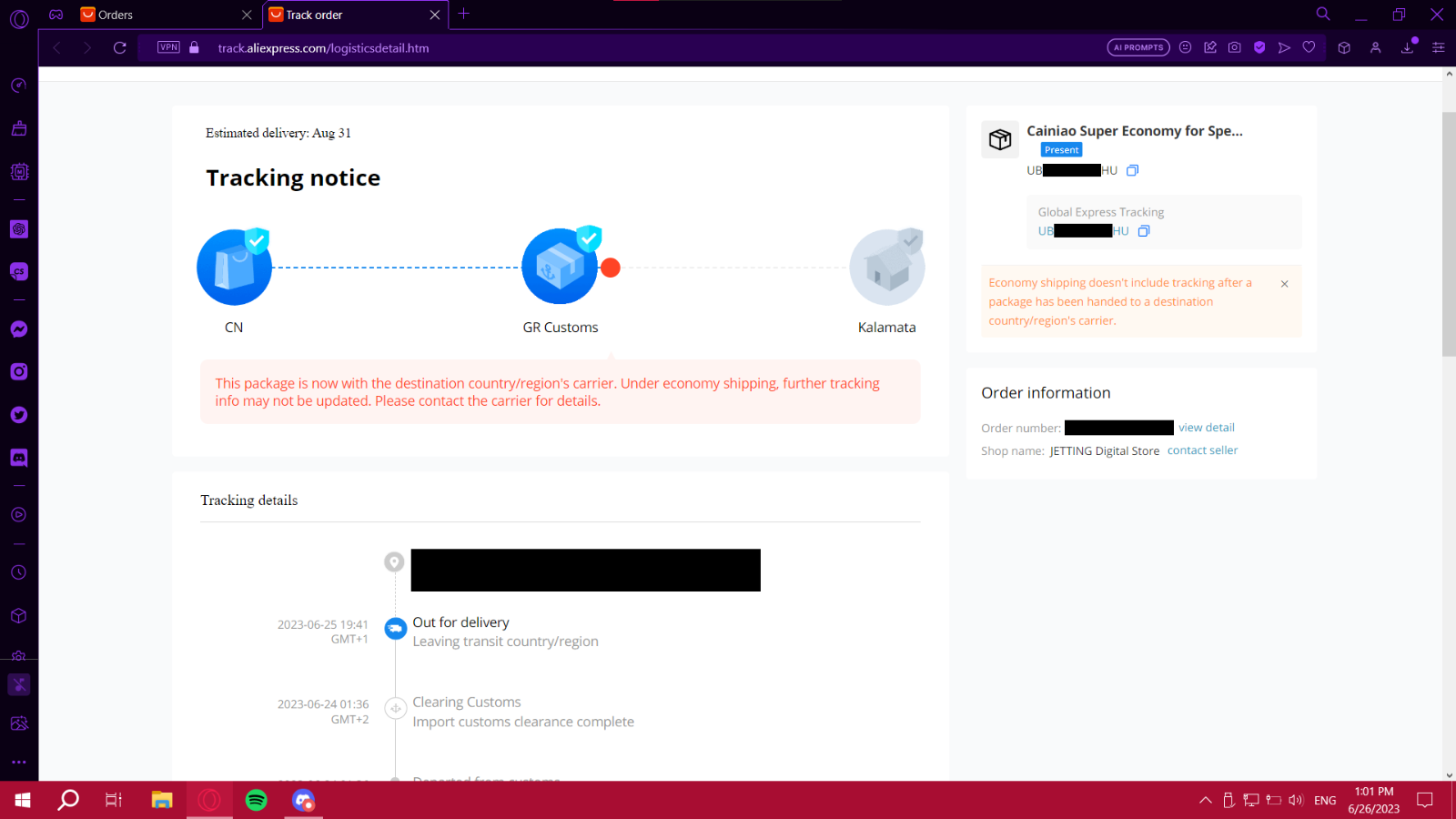
Task: Go forward to next page
Action: (87, 47)
